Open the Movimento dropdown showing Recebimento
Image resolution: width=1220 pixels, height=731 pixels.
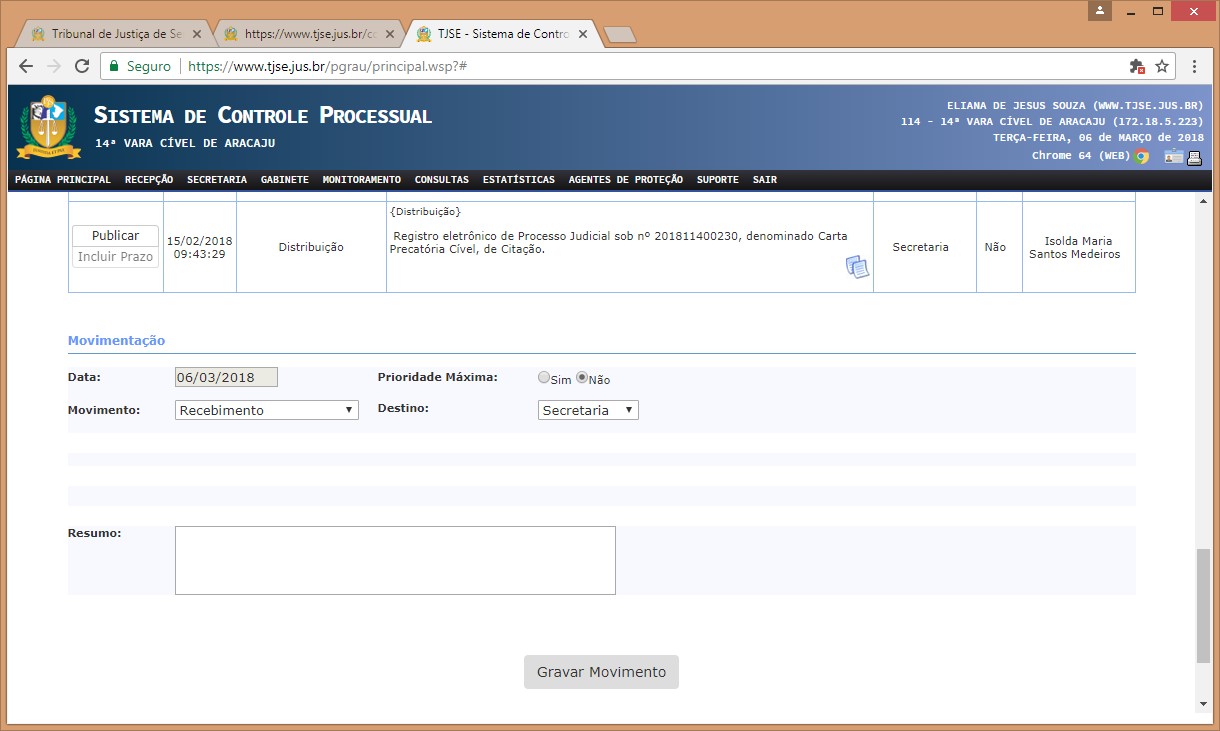[x=267, y=410]
